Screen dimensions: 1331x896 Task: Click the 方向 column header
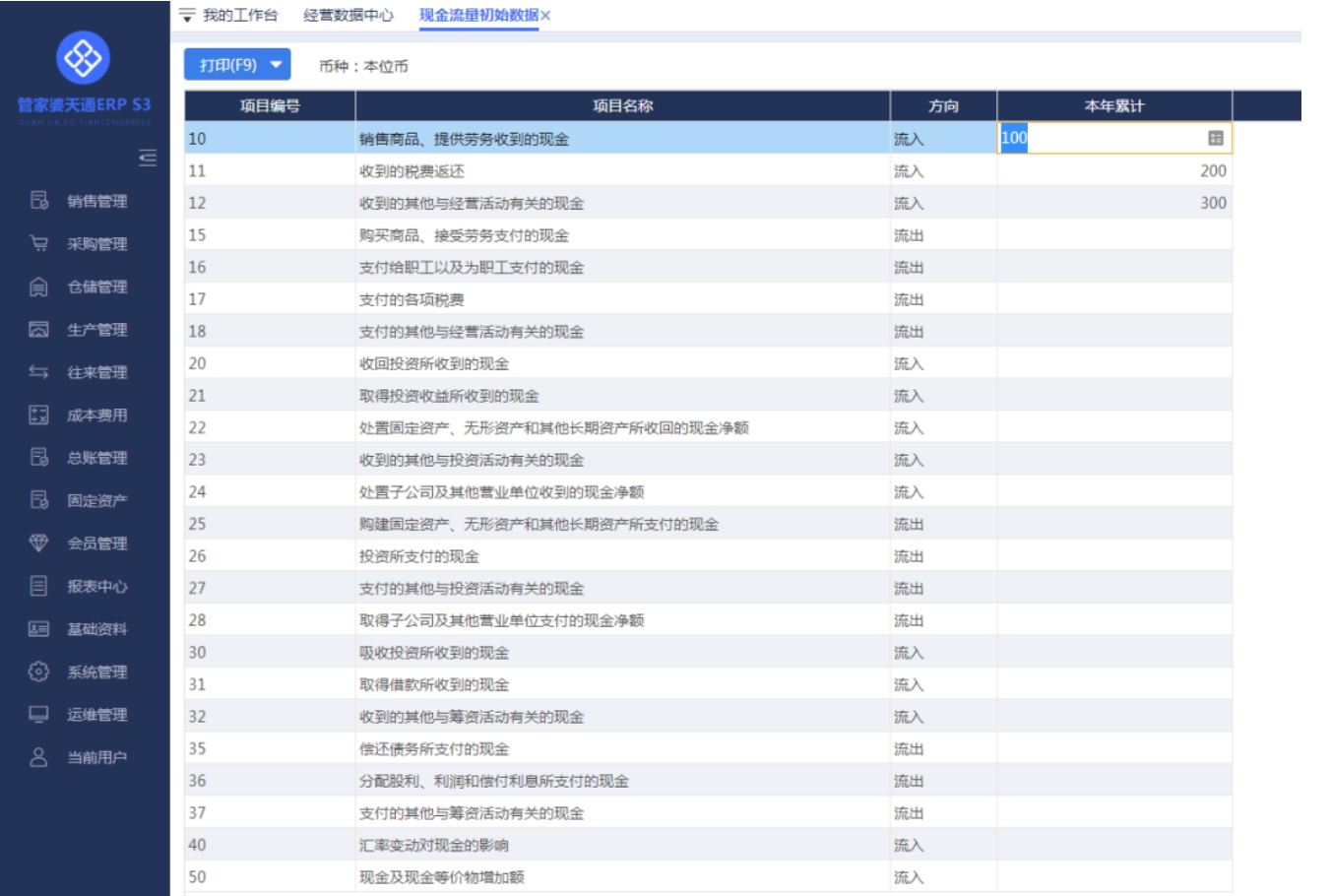pyautogui.click(x=943, y=105)
